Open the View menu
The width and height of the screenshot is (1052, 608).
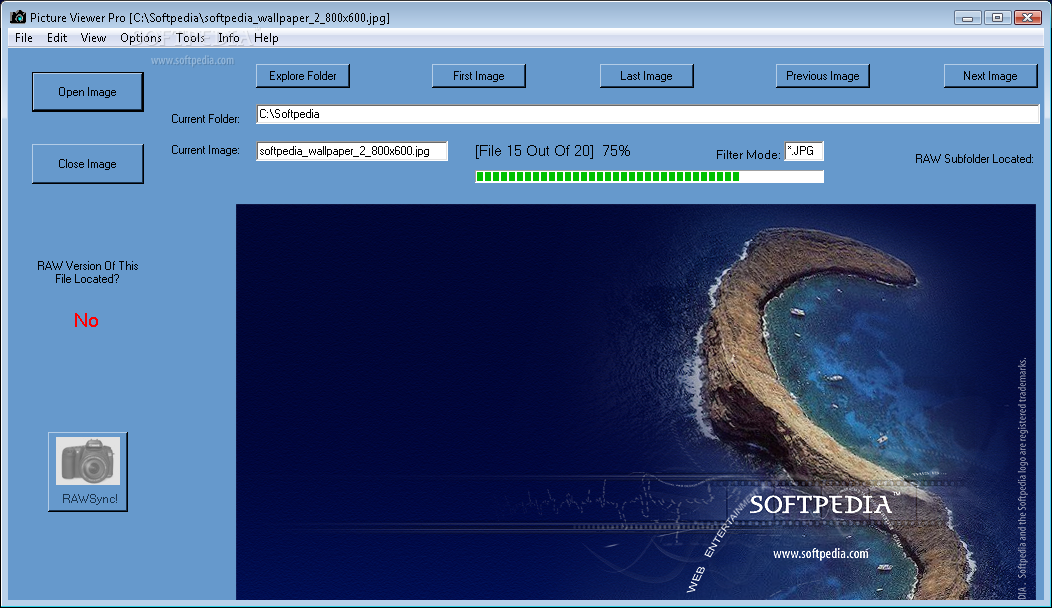[93, 38]
